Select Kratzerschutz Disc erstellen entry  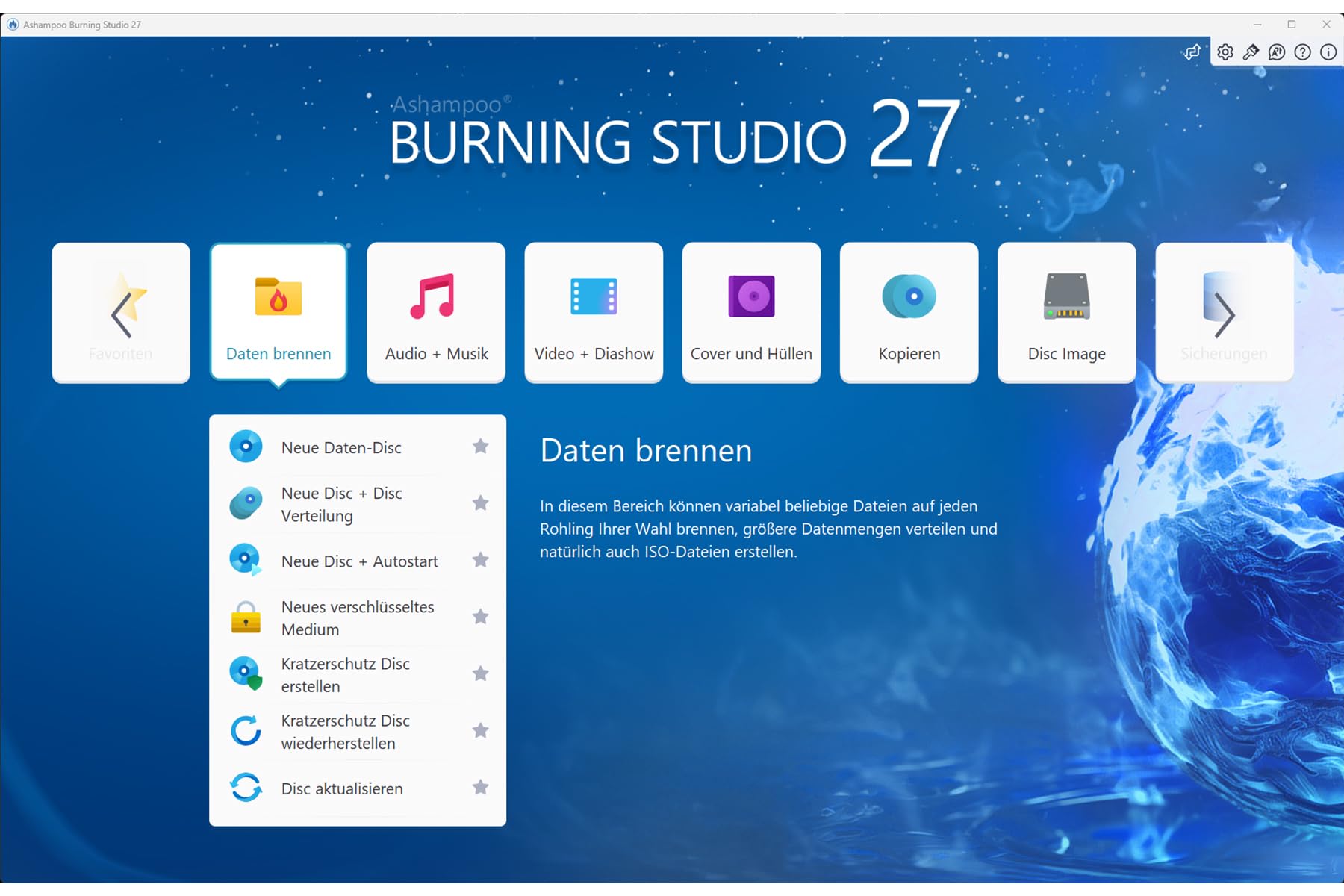click(358, 674)
